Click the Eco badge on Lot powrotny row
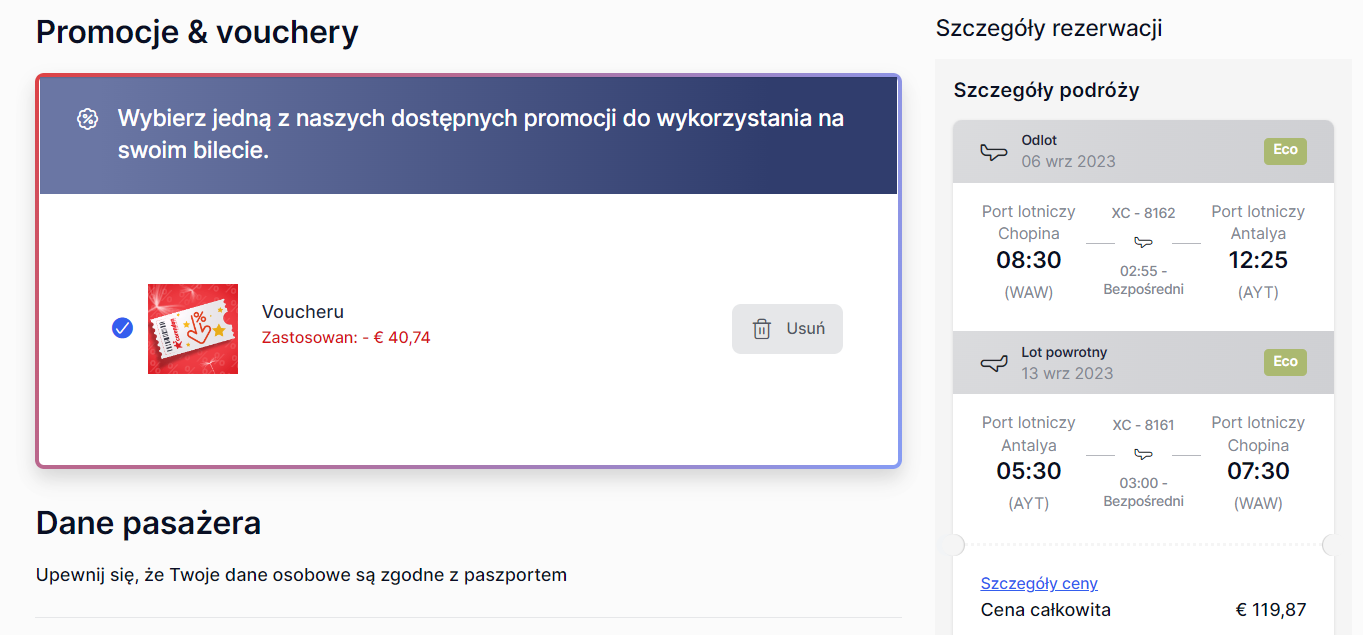This screenshot has width=1363, height=635. tap(1285, 362)
